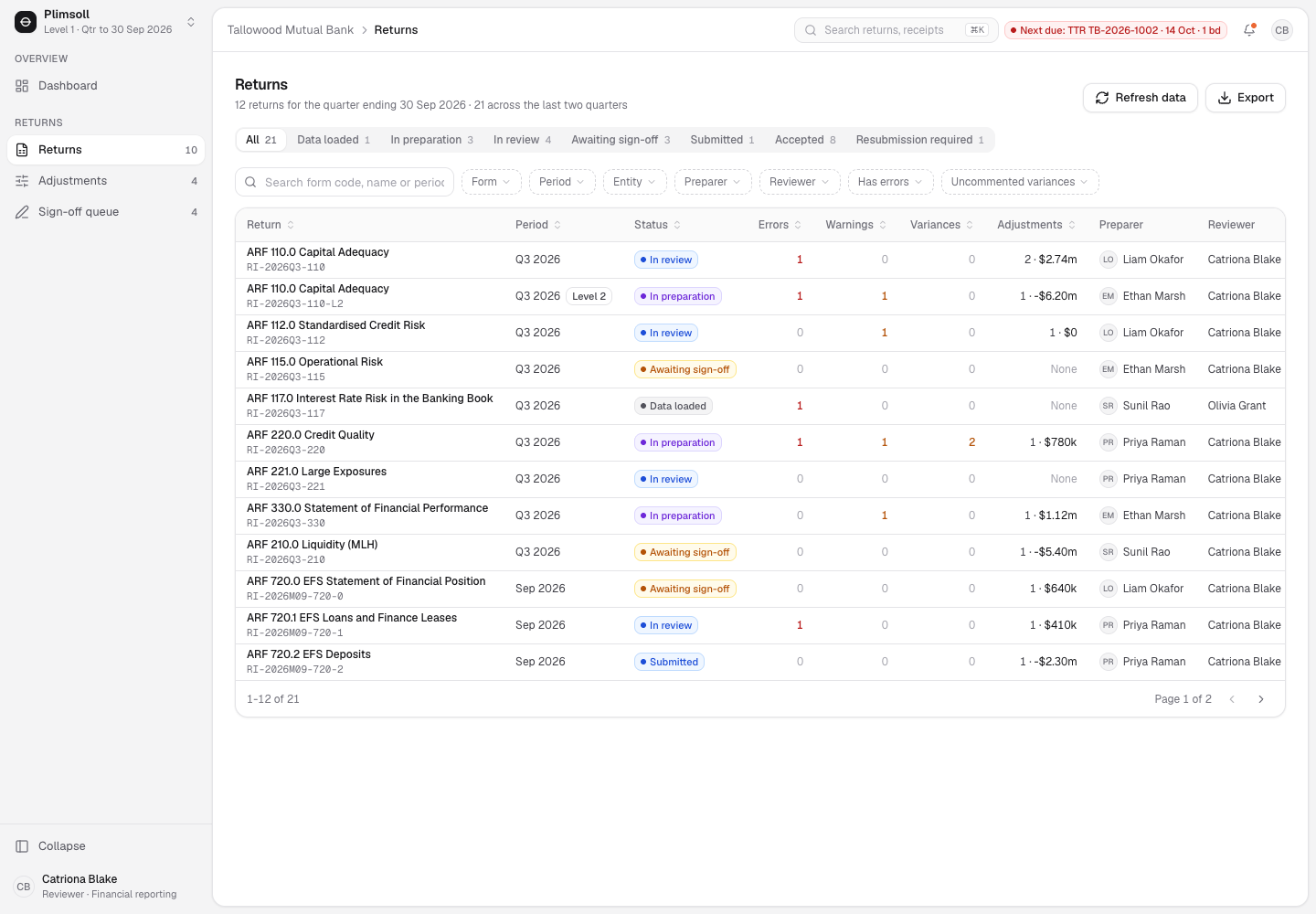The width and height of the screenshot is (1316, 914).
Task: Go to the previous page of returns
Action: tap(1232, 699)
